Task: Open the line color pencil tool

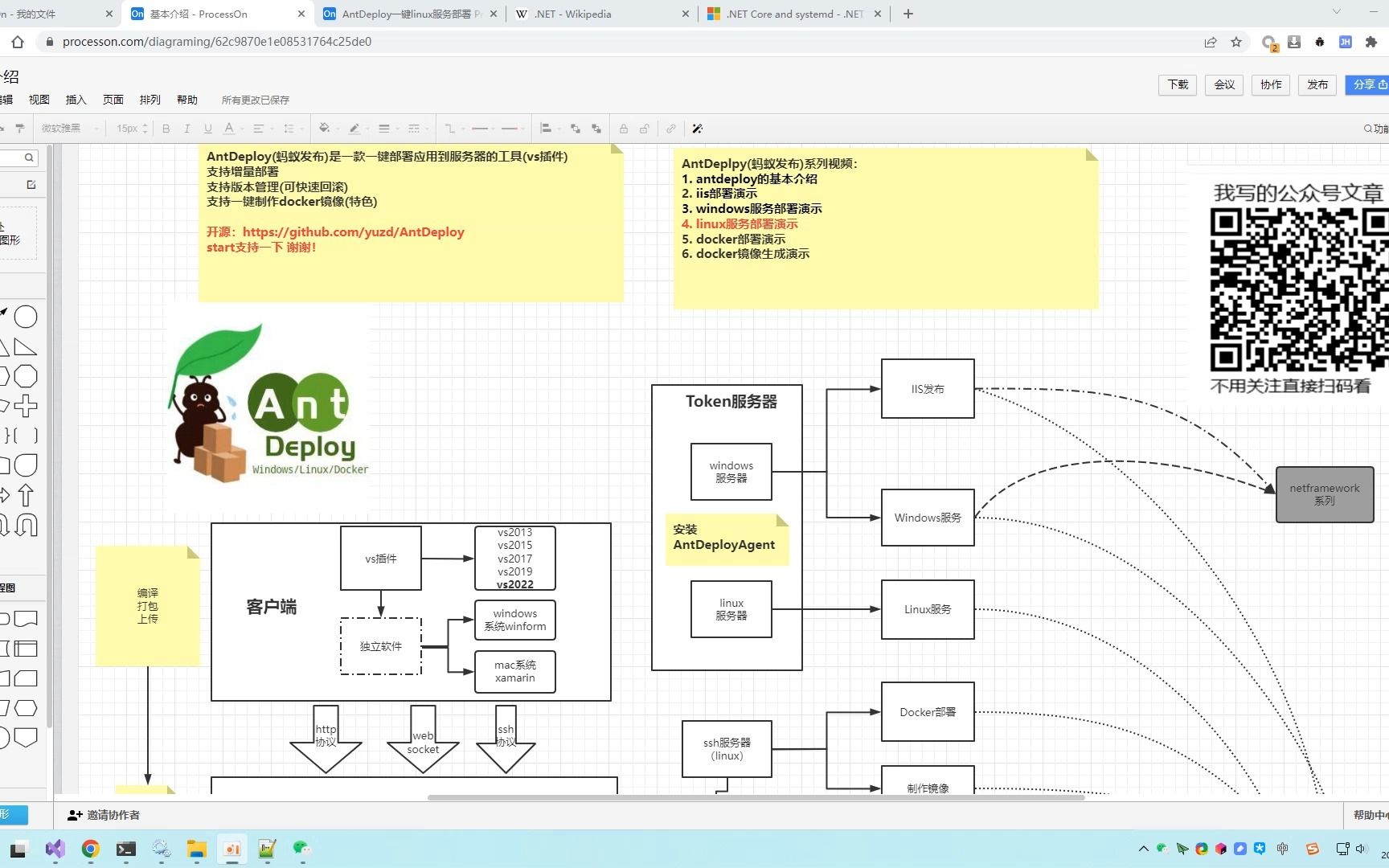Action: click(358, 129)
